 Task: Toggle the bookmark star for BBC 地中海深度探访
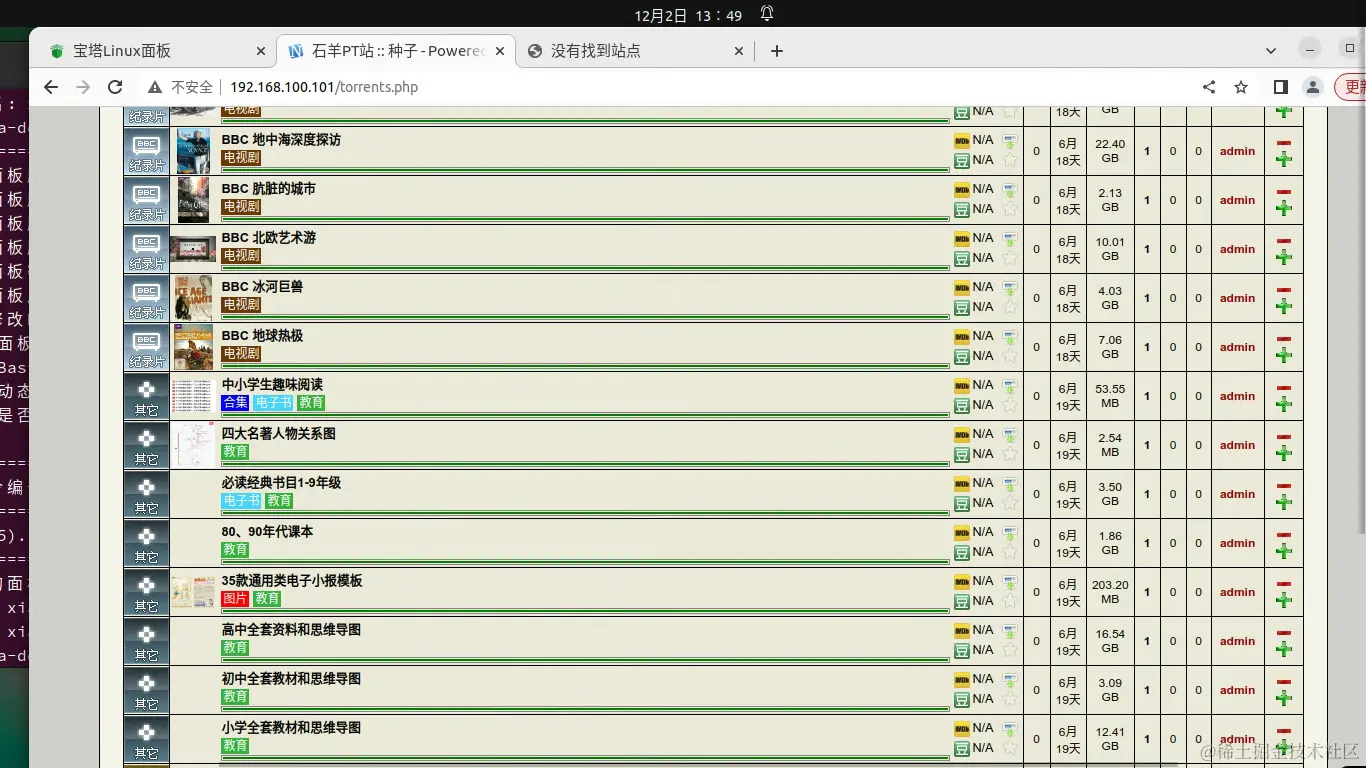tap(1010, 159)
